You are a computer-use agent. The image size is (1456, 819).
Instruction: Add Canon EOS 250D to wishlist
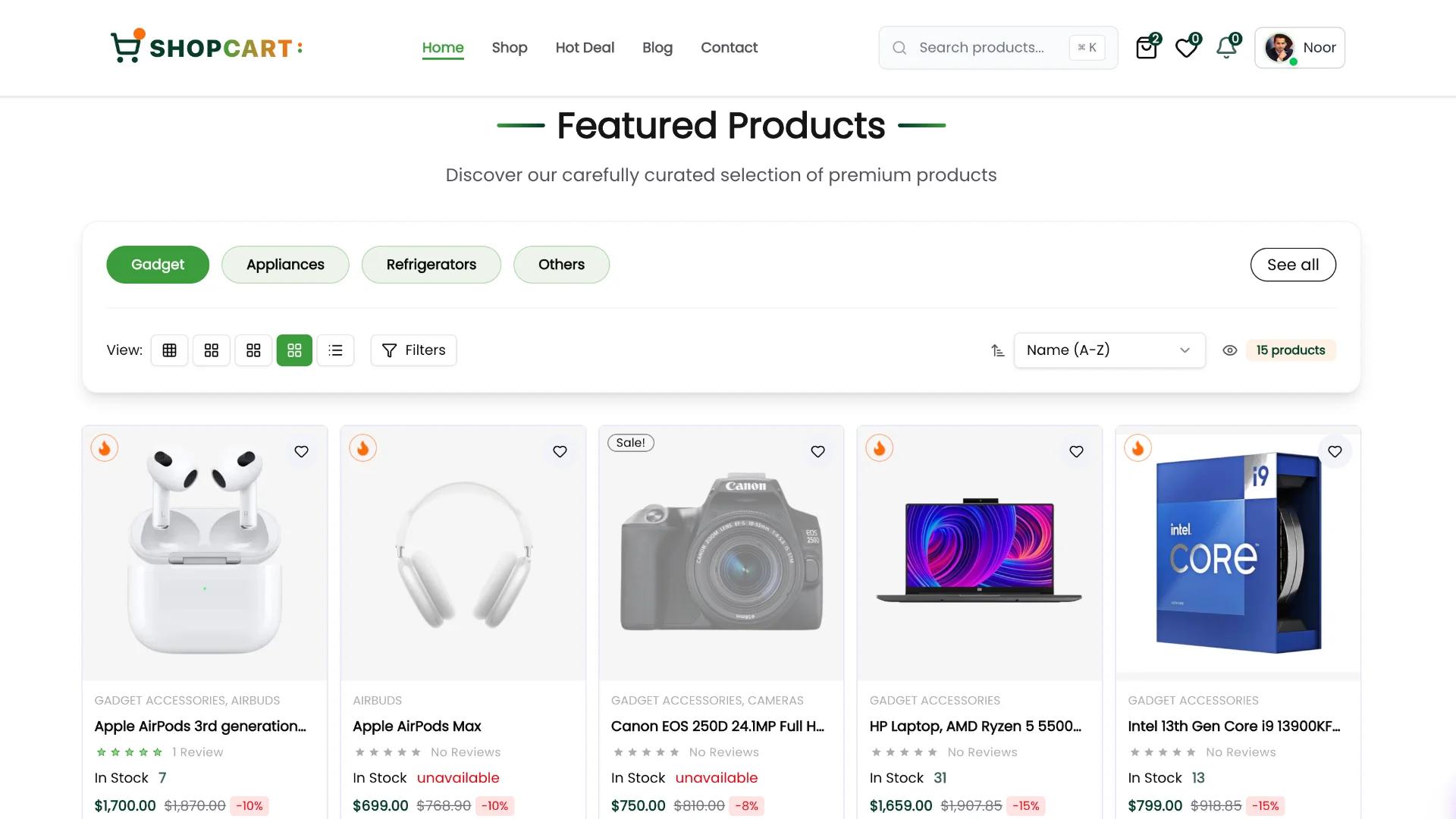[817, 452]
